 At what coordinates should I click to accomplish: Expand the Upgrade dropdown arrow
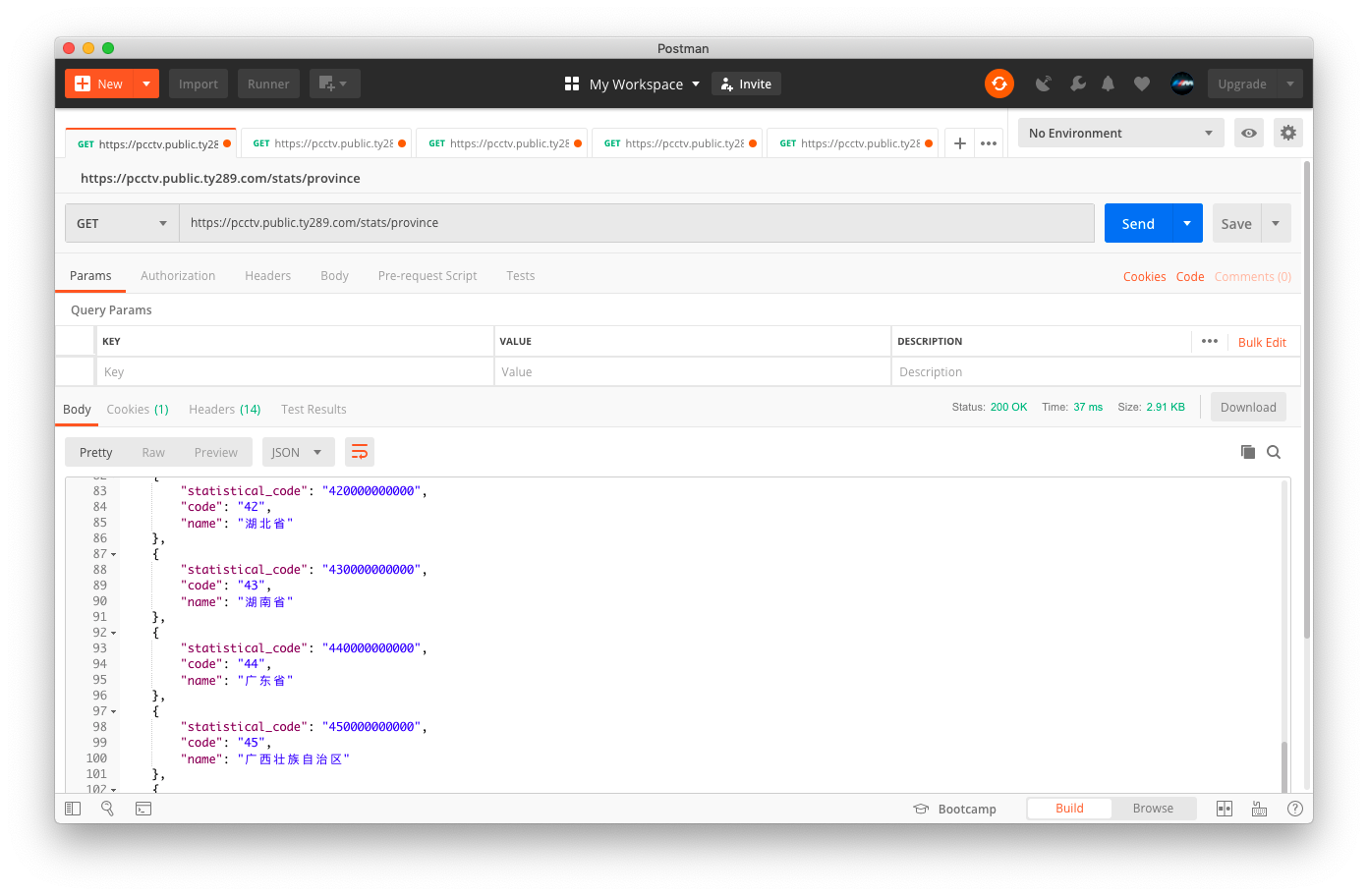click(x=1290, y=84)
